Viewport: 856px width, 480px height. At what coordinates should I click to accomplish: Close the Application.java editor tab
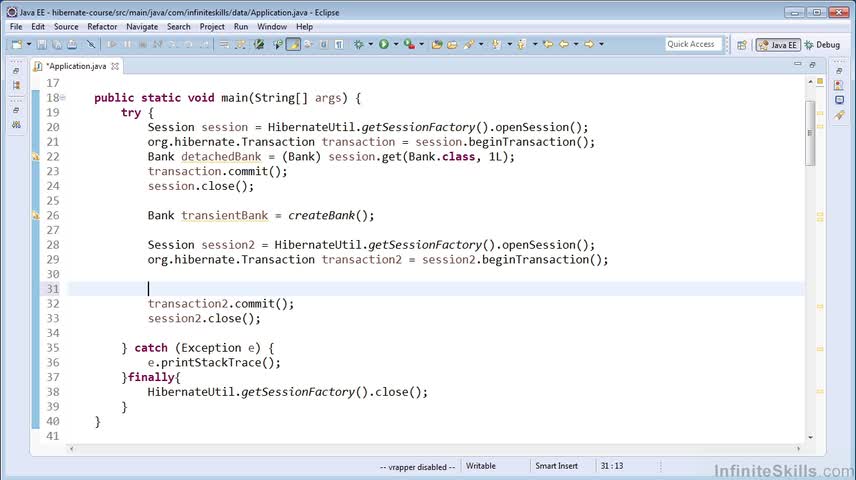tap(115, 66)
